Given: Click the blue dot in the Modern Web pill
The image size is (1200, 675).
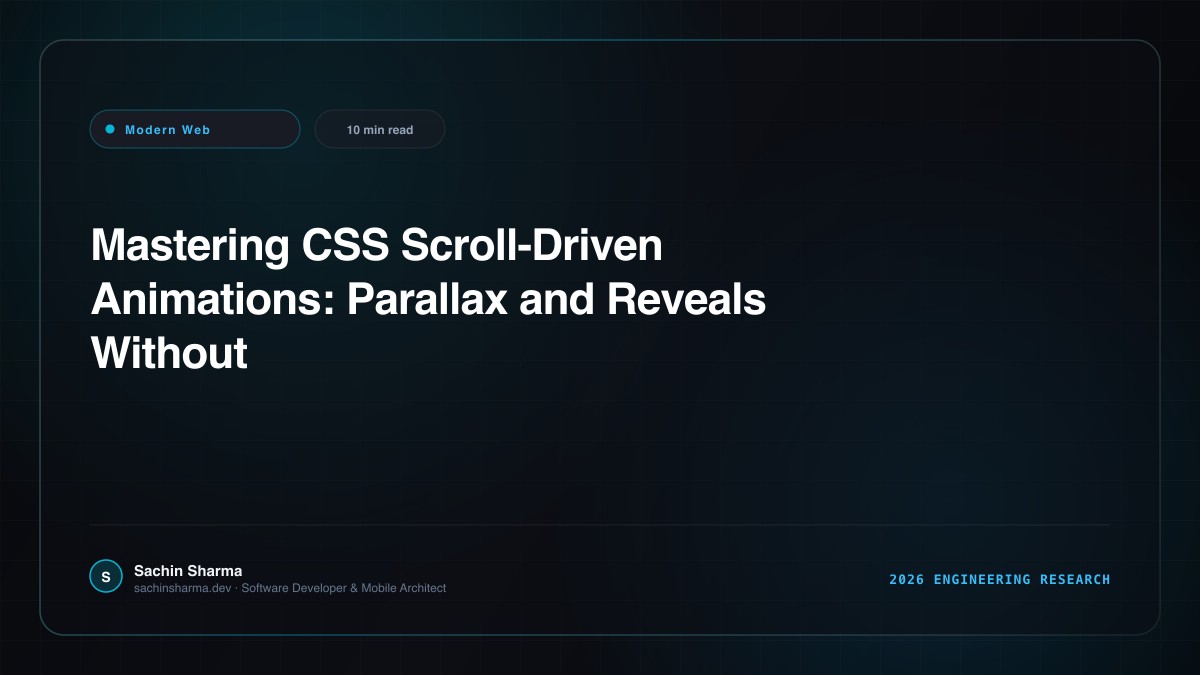Looking at the screenshot, I should pos(110,129).
